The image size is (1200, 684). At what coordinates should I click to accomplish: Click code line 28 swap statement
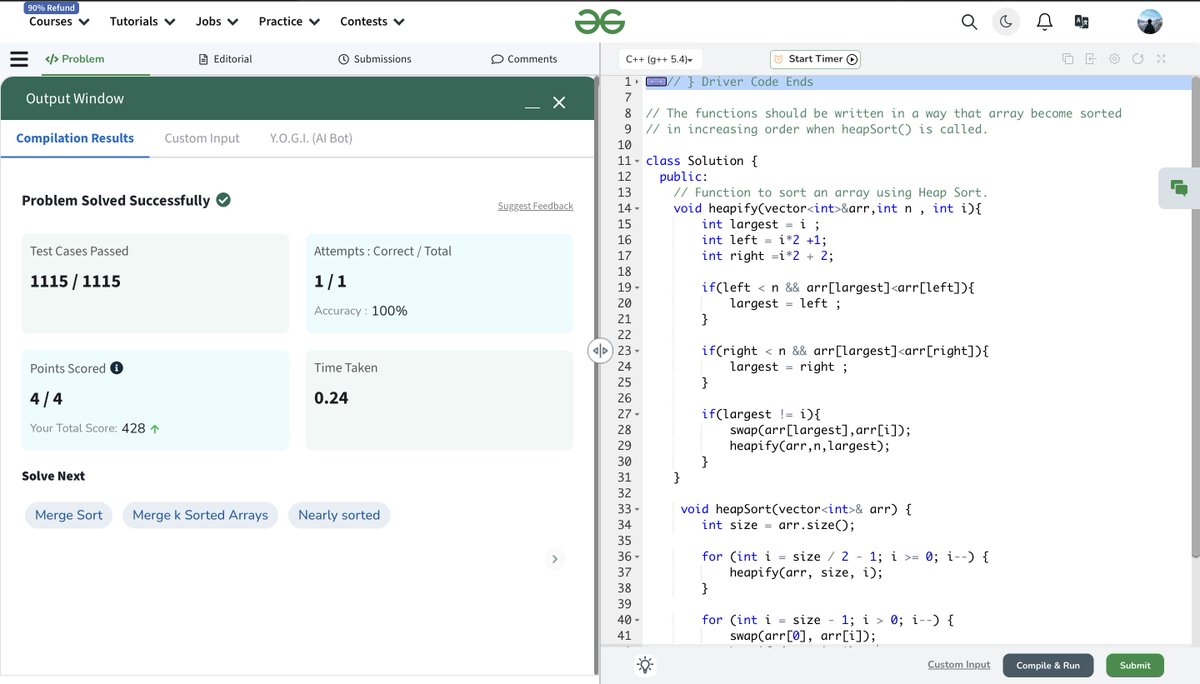pyautogui.click(x=820, y=430)
